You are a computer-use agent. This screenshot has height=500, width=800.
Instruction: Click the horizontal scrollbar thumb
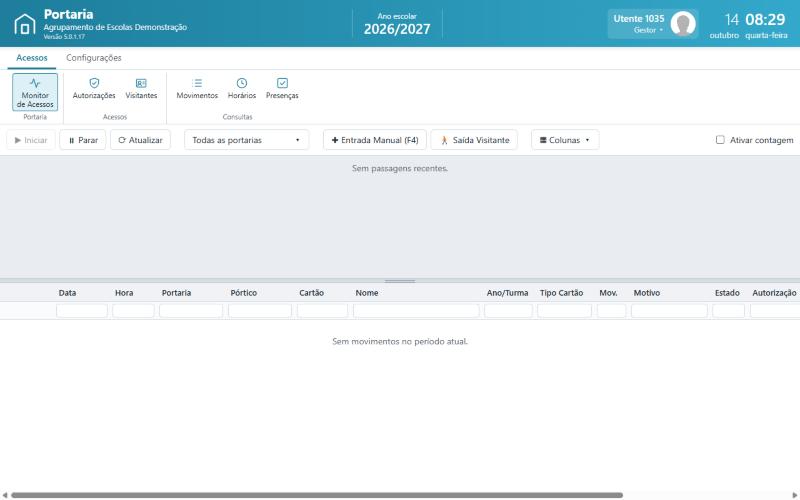click(x=317, y=495)
